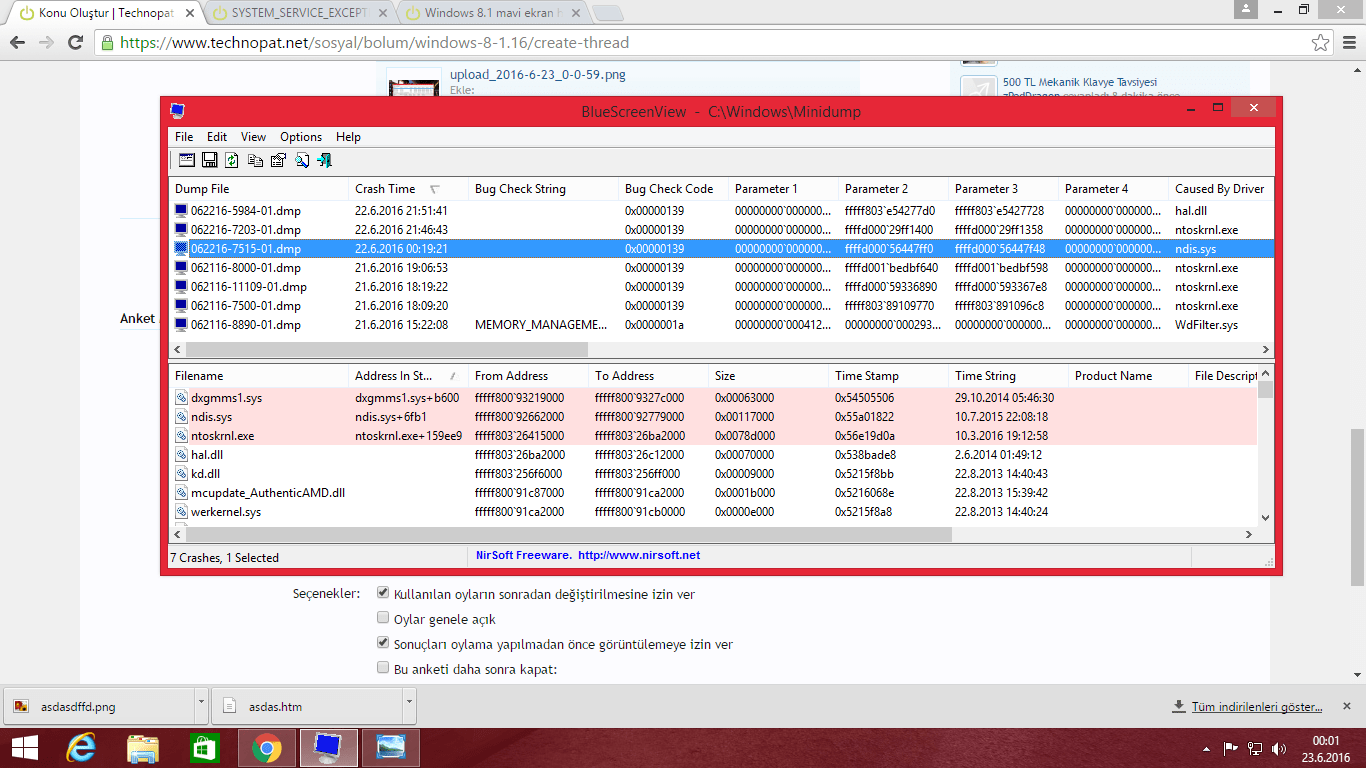Click the dump icon for 062216-5984-01.dmp
Viewport: 1366px width, 768px height.
(181, 211)
